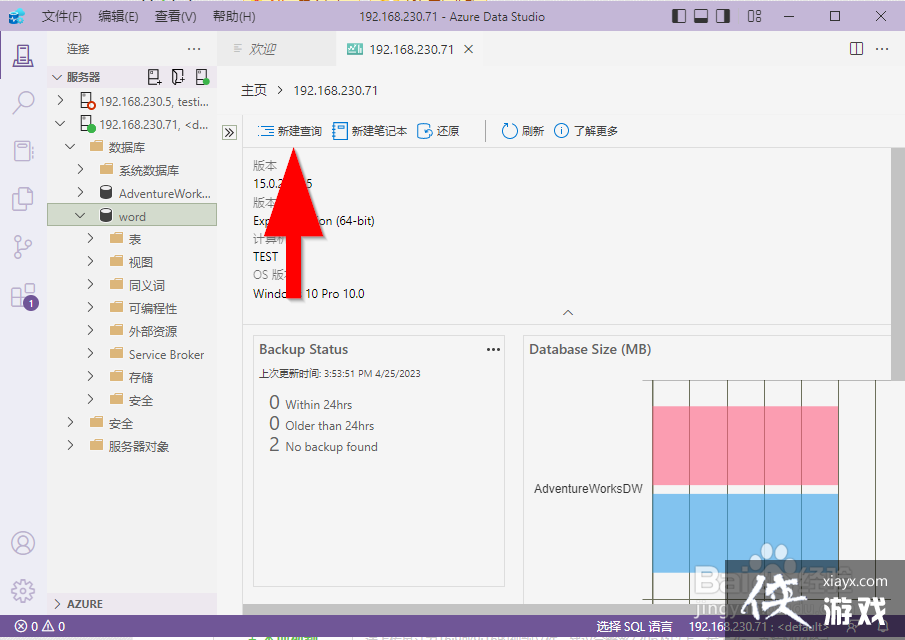
Task: Open the Search view in the activity bar
Action: click(x=22, y=102)
